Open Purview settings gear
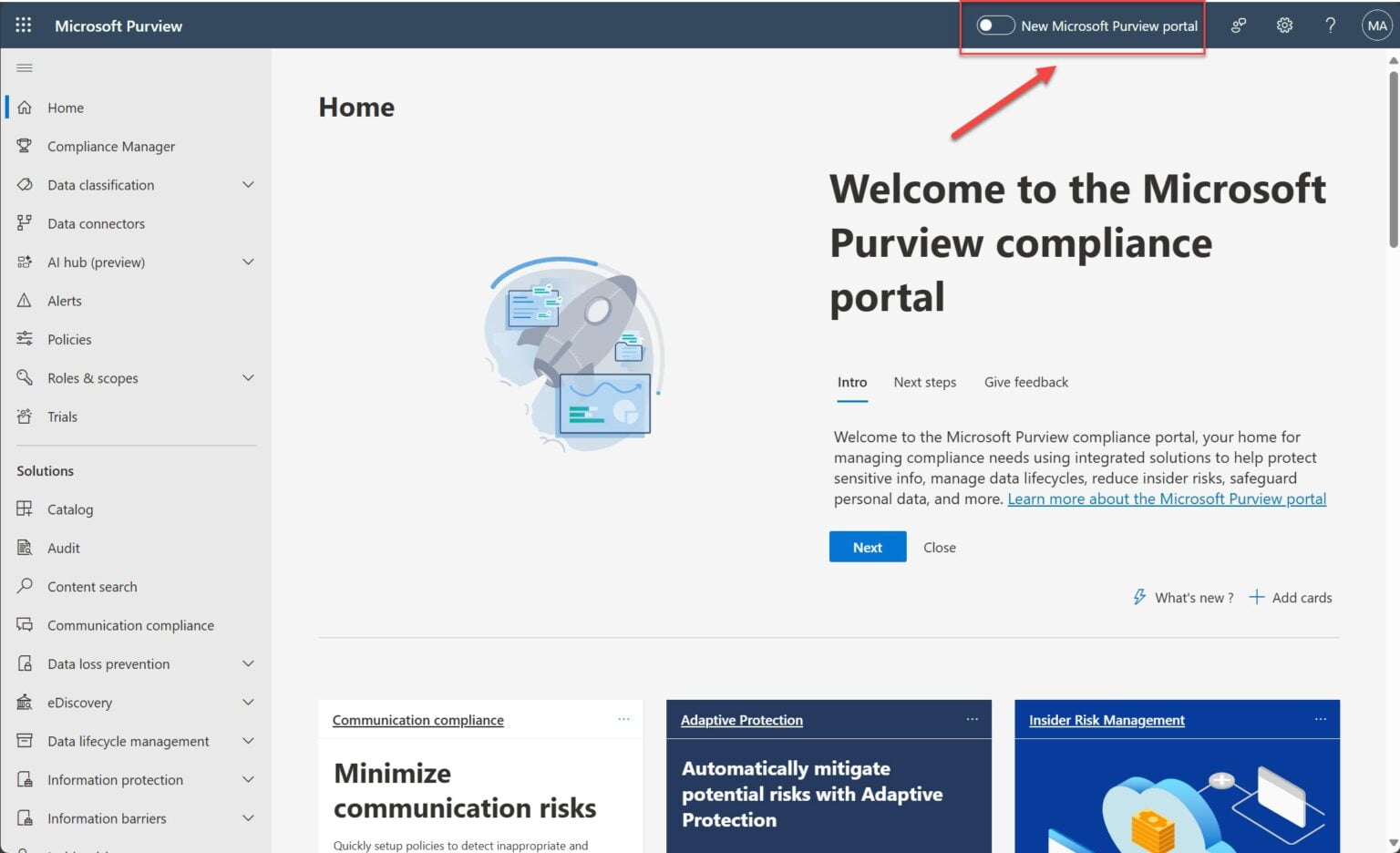This screenshot has width=1400, height=853. pyautogui.click(x=1284, y=25)
